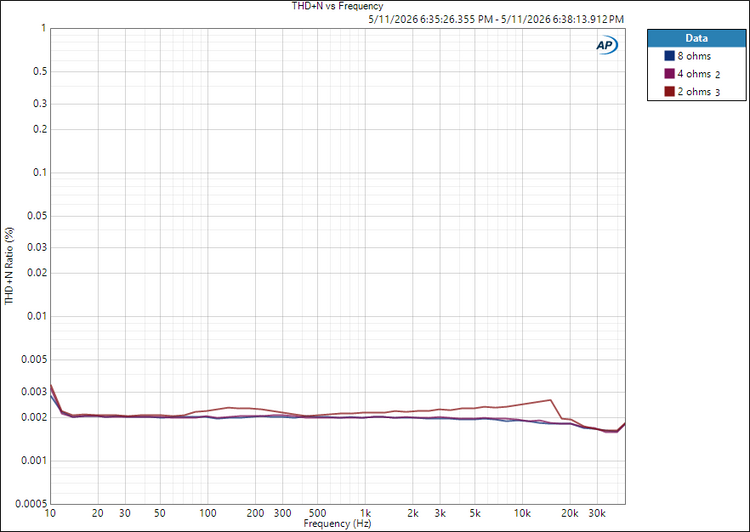
Task: Click the THD+N vs Frequency title
Action: [337, 6]
